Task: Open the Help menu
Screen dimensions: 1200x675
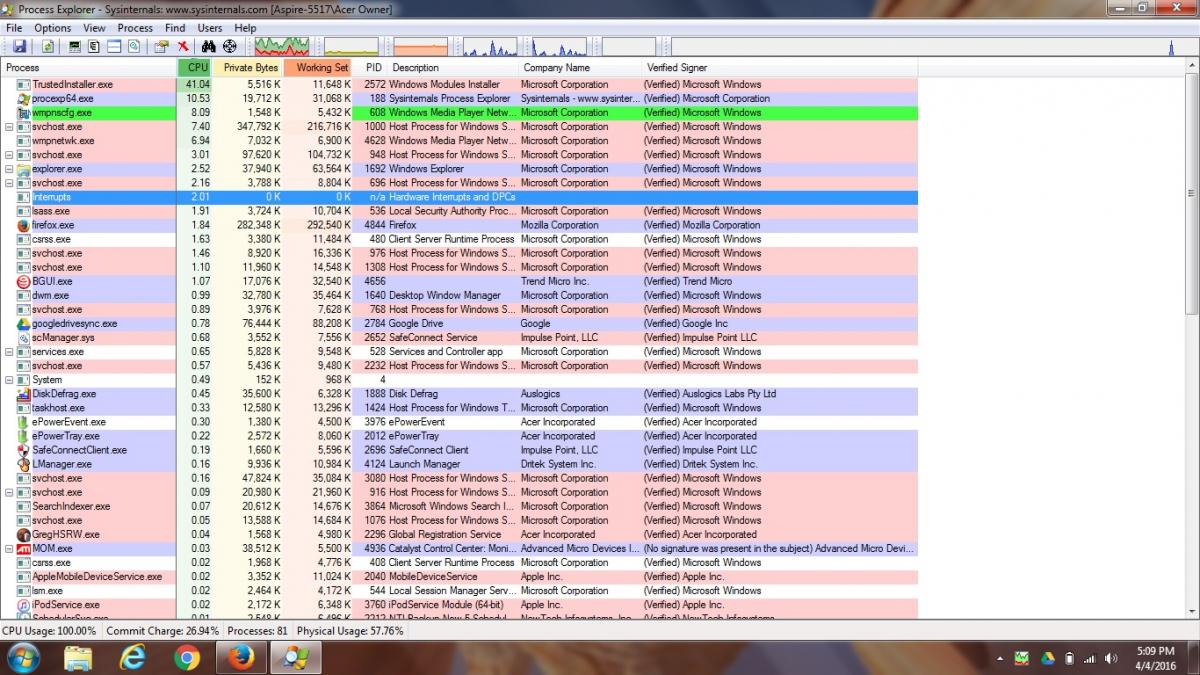Action: (x=245, y=28)
